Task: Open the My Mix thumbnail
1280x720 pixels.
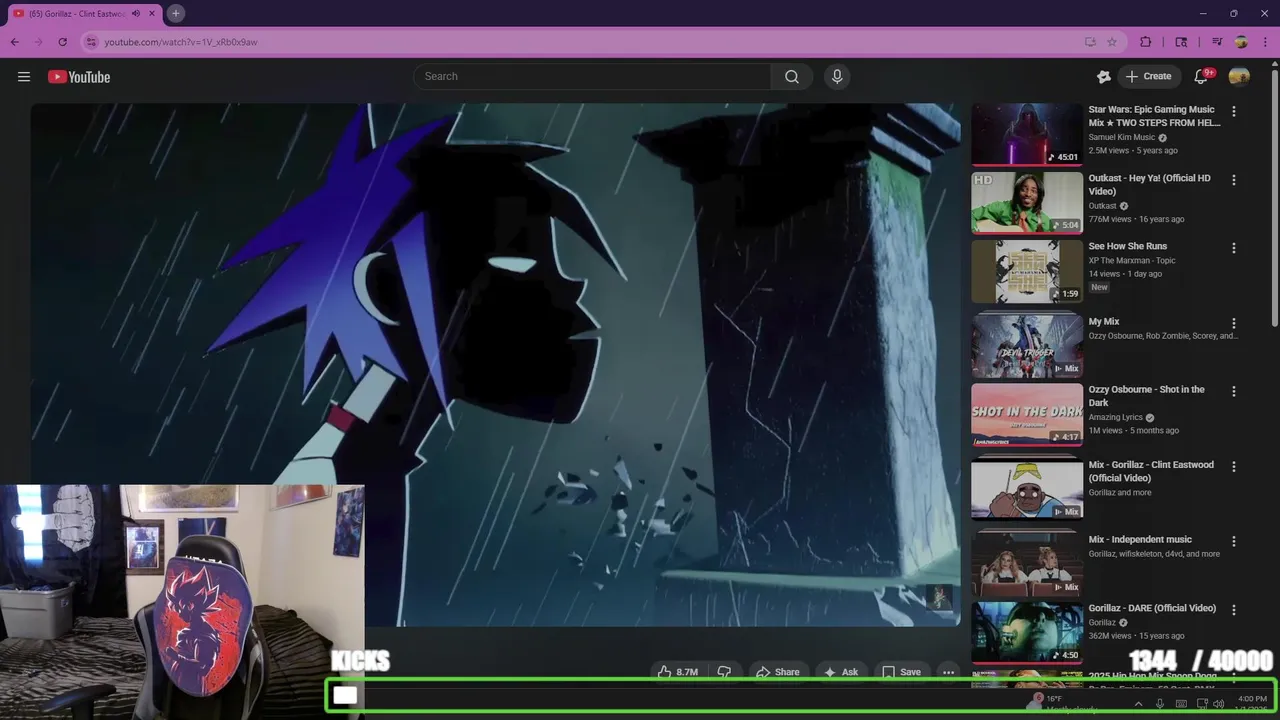Action: click(1027, 346)
